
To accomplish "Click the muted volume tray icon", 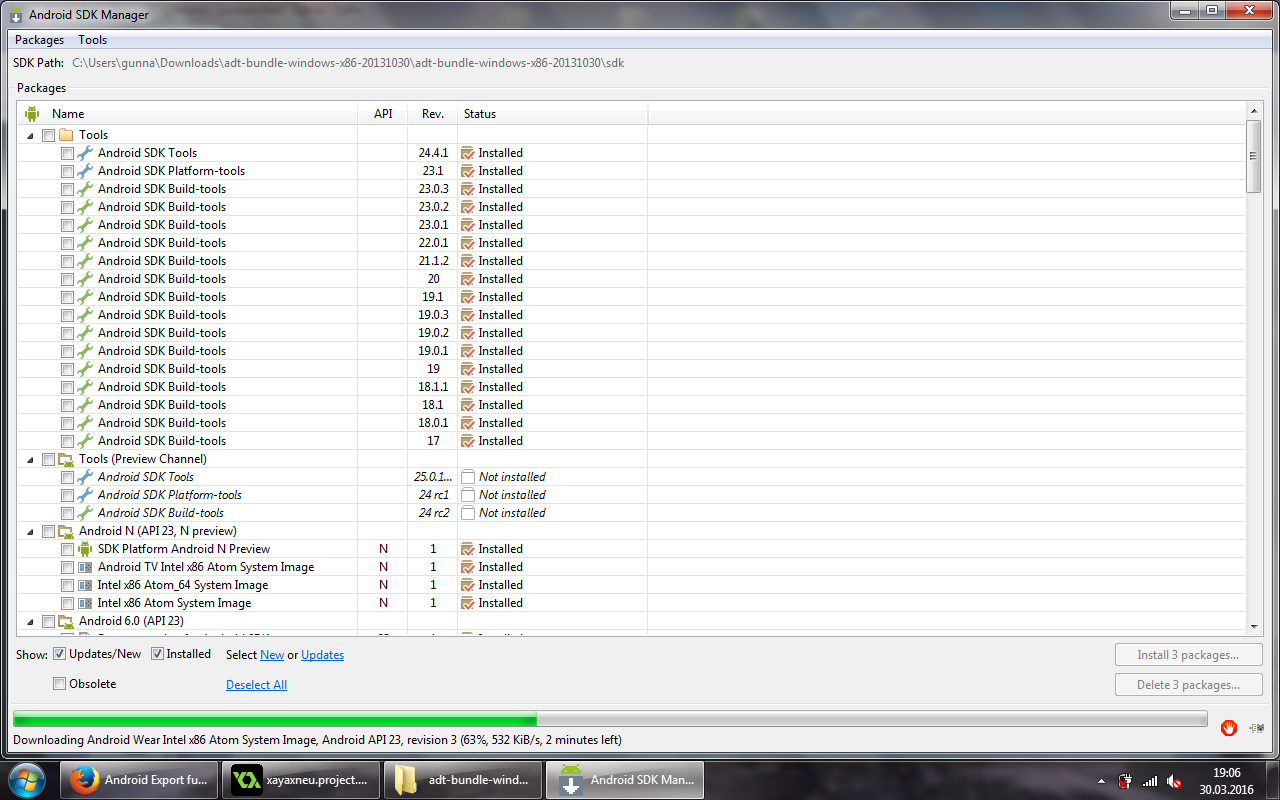I will pyautogui.click(x=1174, y=781).
